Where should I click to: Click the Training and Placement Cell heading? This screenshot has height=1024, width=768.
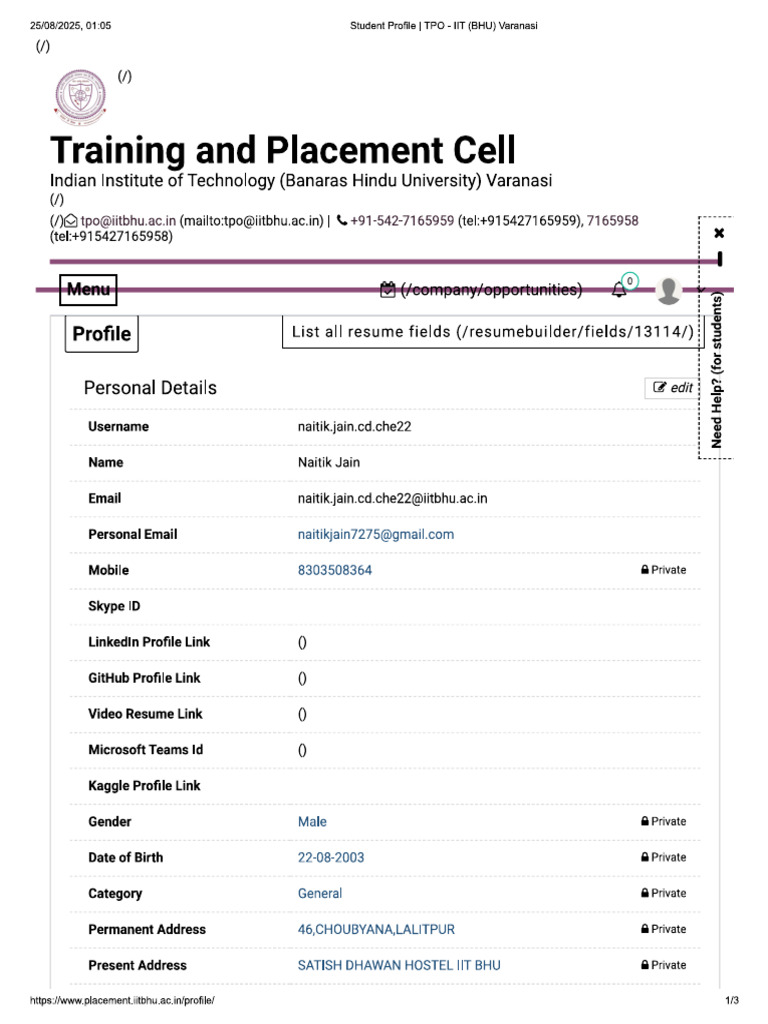click(283, 150)
